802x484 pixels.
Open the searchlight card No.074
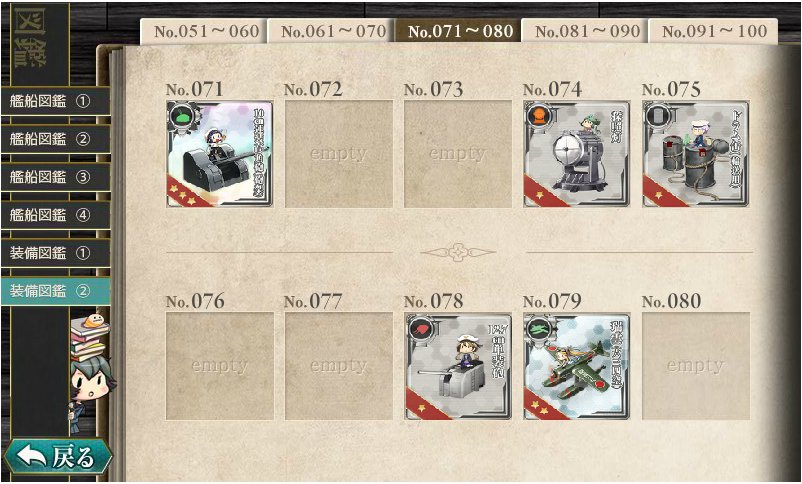(x=576, y=154)
